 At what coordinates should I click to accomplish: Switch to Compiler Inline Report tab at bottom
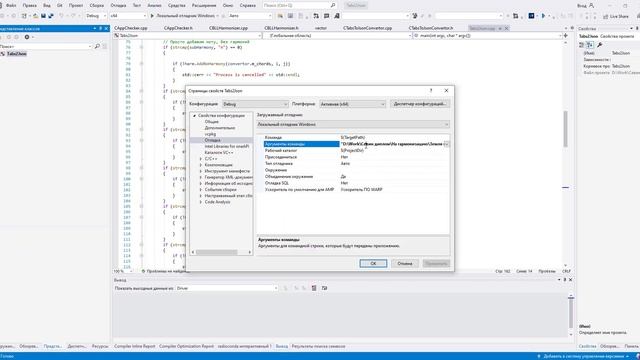[135, 346]
